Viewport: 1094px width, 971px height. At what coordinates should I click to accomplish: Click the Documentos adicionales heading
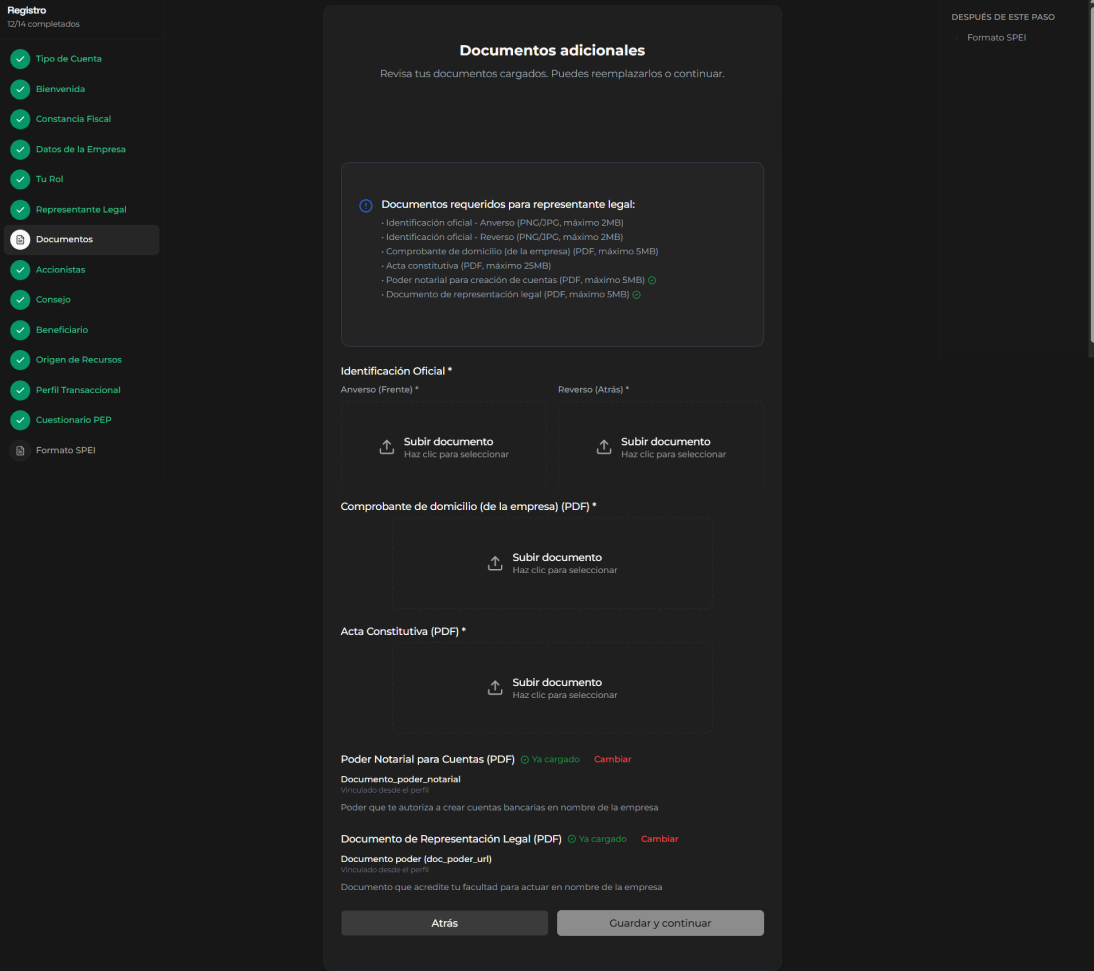(x=552, y=50)
